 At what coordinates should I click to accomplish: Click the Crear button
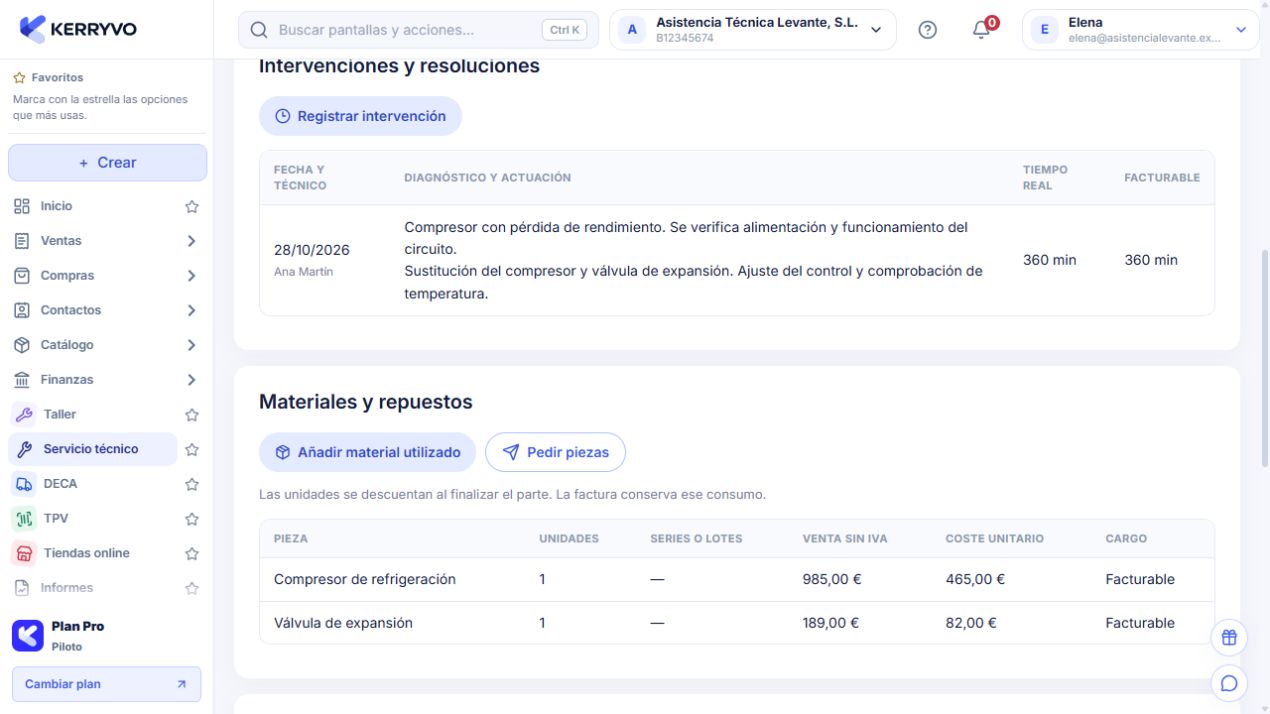107,163
